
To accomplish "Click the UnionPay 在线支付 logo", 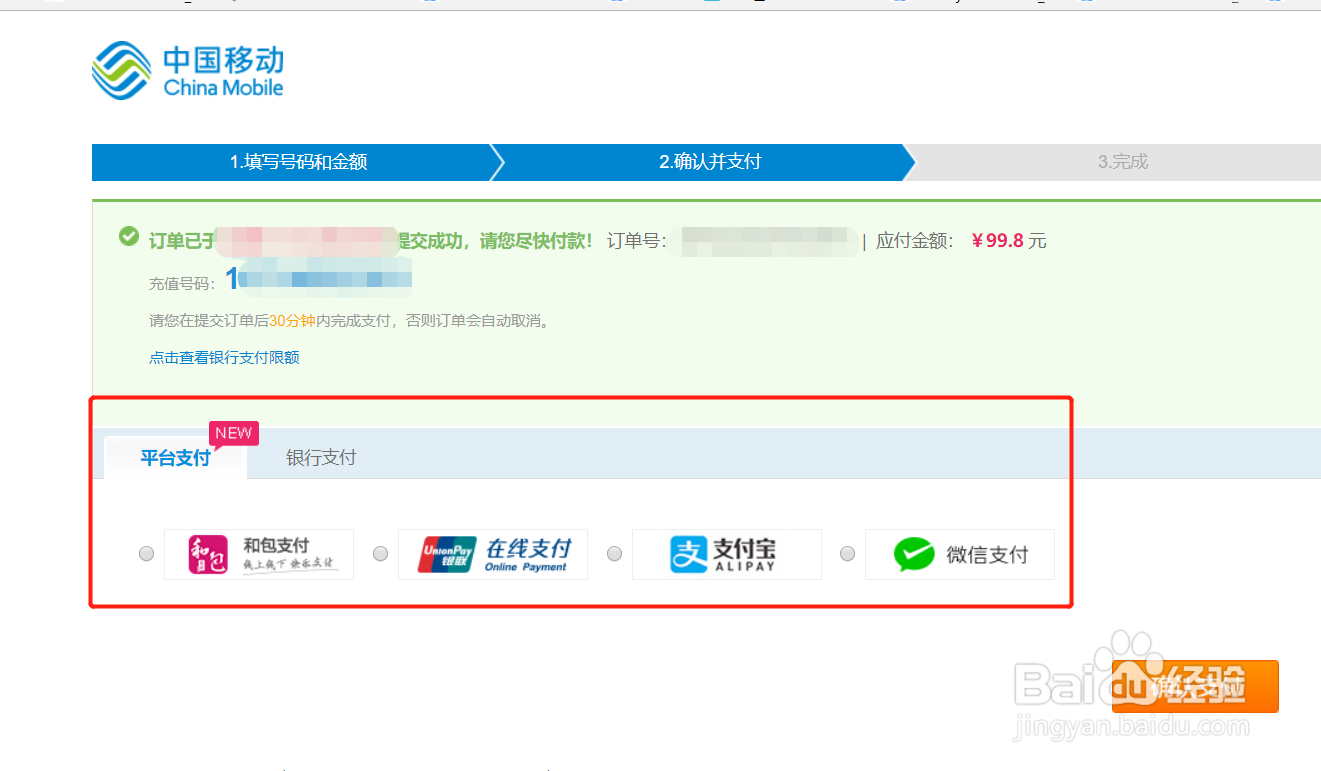I will 493,555.
